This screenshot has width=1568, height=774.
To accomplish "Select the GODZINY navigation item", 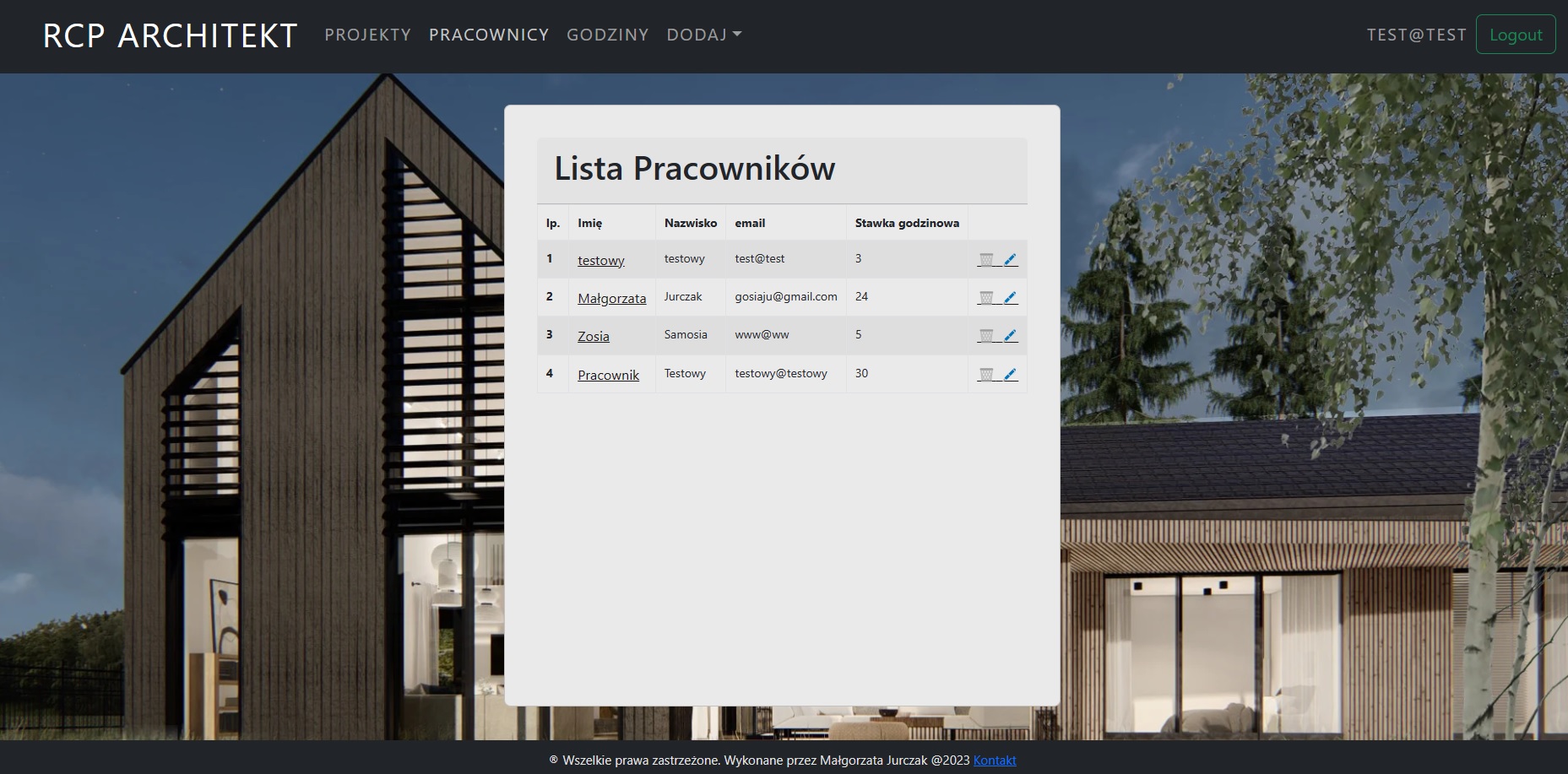I will (607, 35).
